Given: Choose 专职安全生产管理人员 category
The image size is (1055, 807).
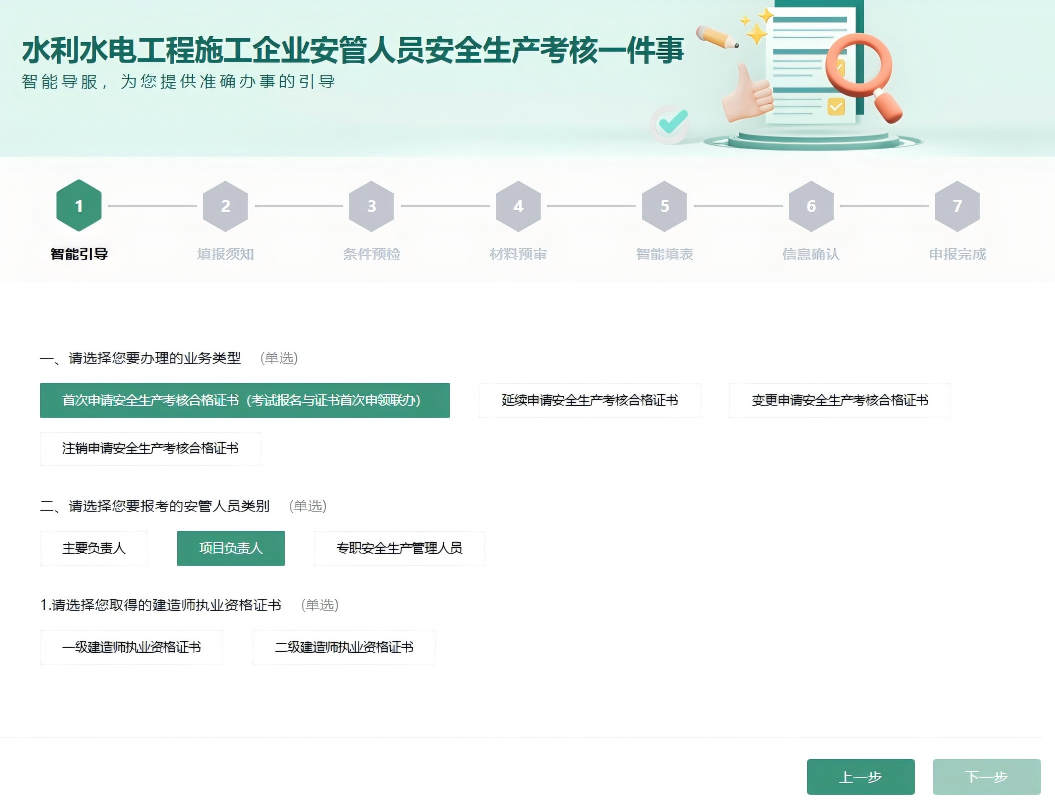Looking at the screenshot, I should click(x=399, y=548).
